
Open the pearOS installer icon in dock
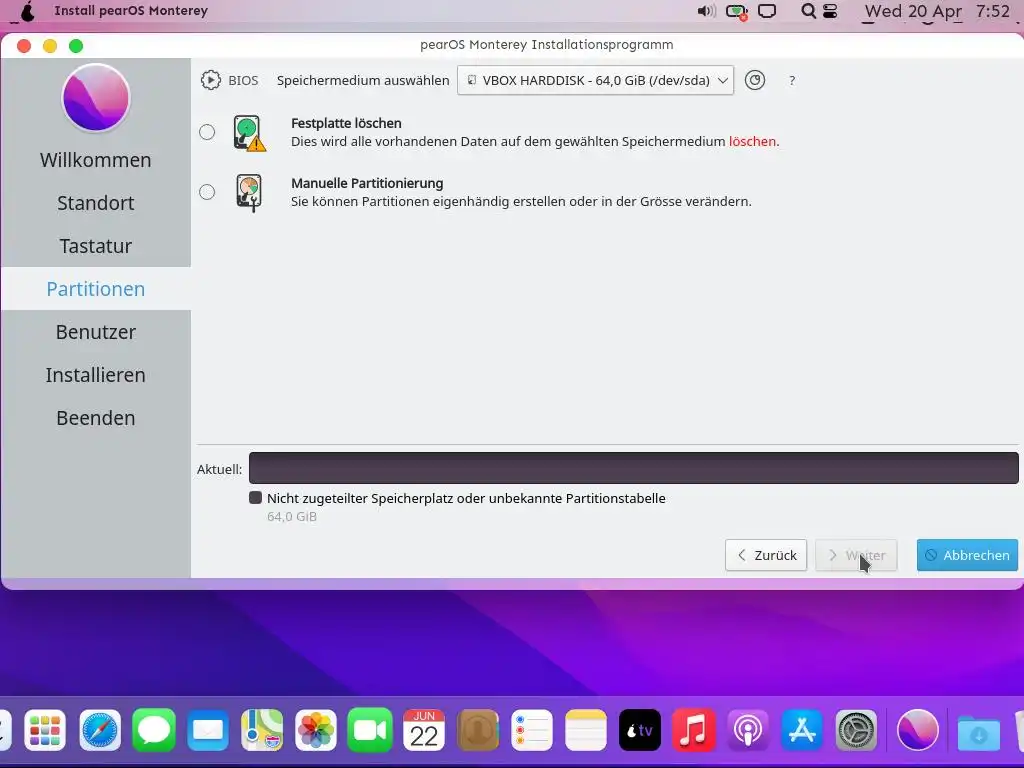pos(918,730)
